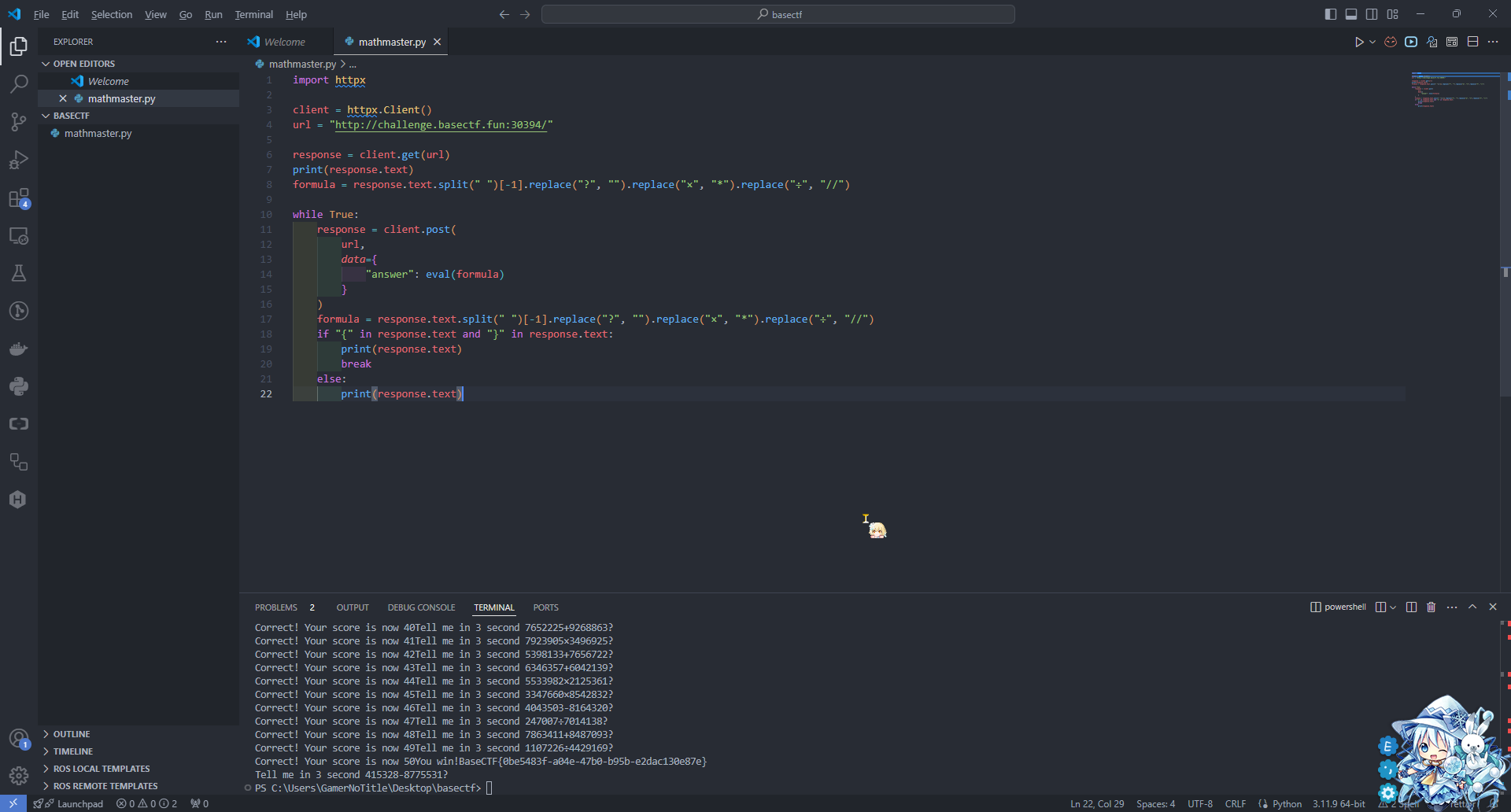
Task: Collapse the OPEN EDITORS section
Action: point(83,64)
